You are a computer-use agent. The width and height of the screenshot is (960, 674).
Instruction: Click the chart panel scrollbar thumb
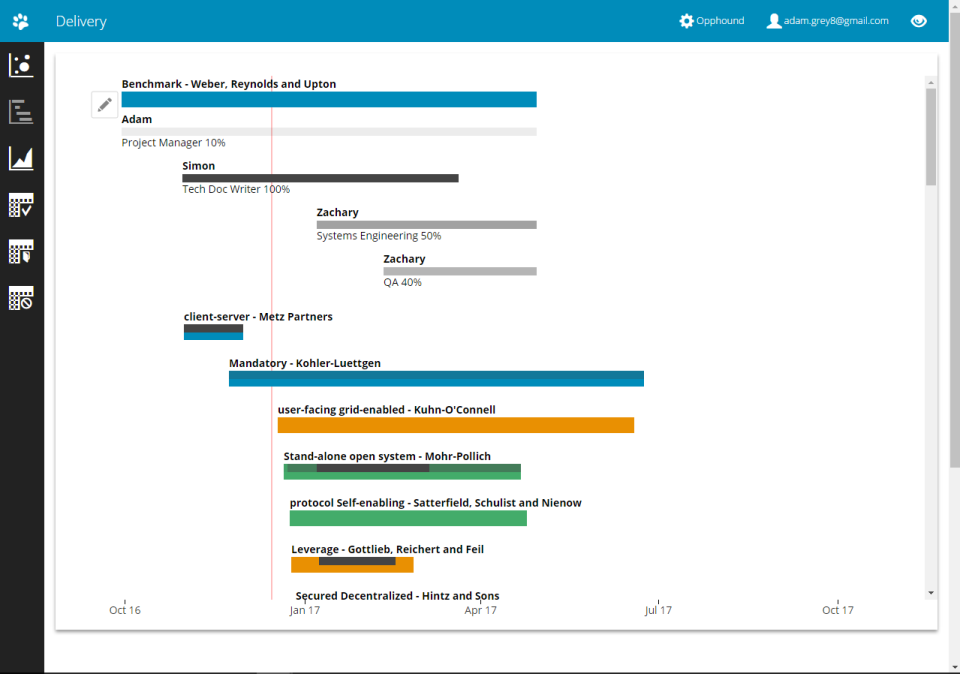tap(931, 137)
